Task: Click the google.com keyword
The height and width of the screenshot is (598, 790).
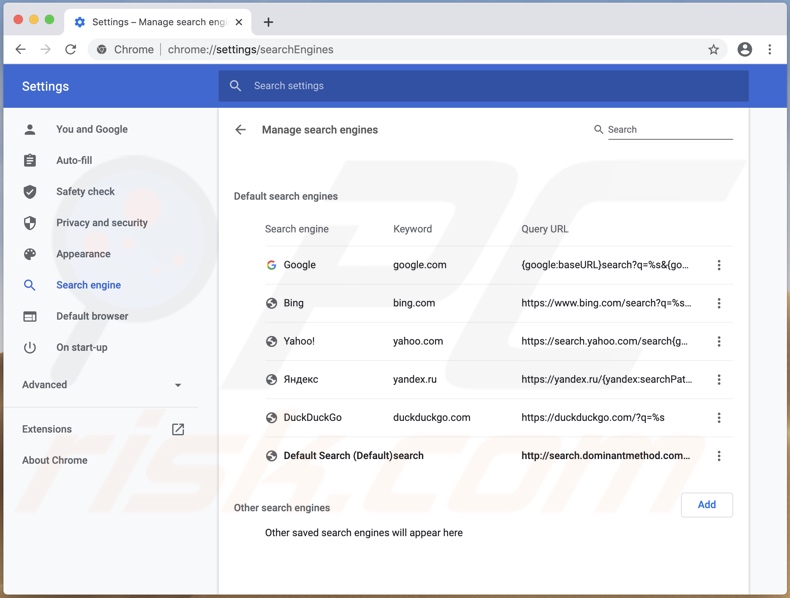Action: tap(420, 265)
